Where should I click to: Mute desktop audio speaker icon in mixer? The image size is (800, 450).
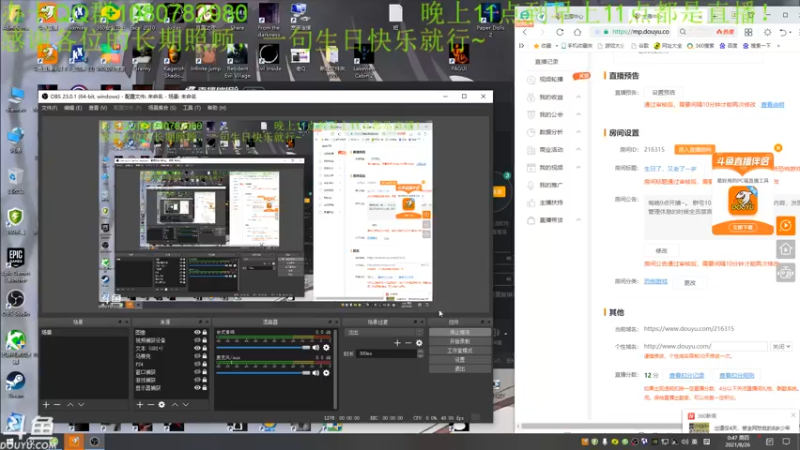tap(316, 347)
